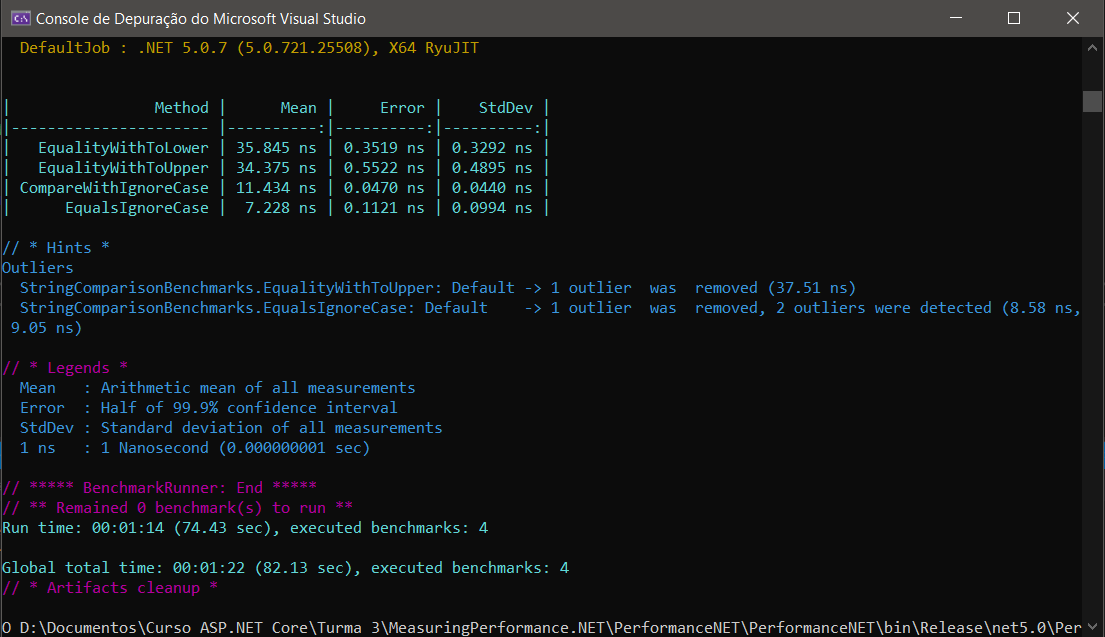The width and height of the screenshot is (1105, 637).
Task: Click 'Arithmetic mean of all measurements' legend
Action: click(x=258, y=388)
